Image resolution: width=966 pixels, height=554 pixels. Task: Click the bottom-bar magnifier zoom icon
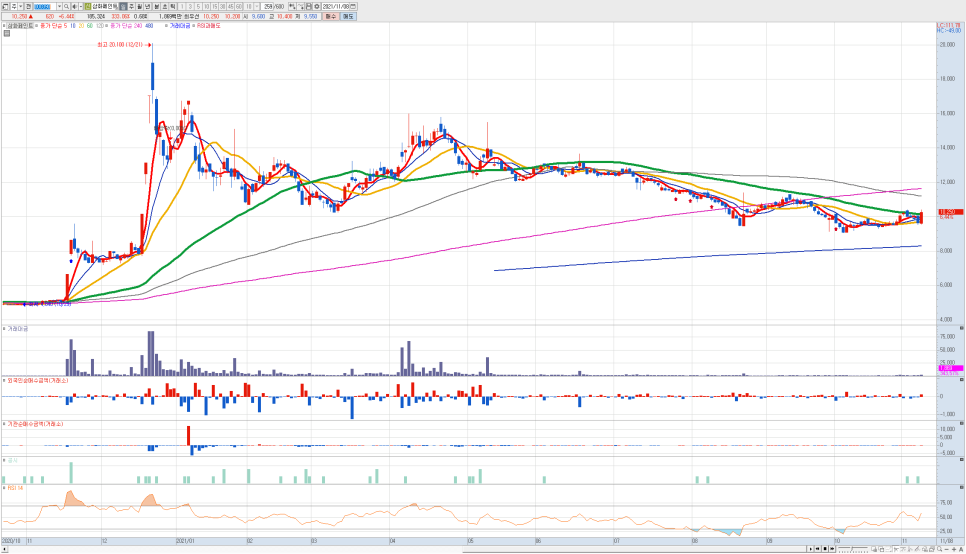tap(940, 548)
